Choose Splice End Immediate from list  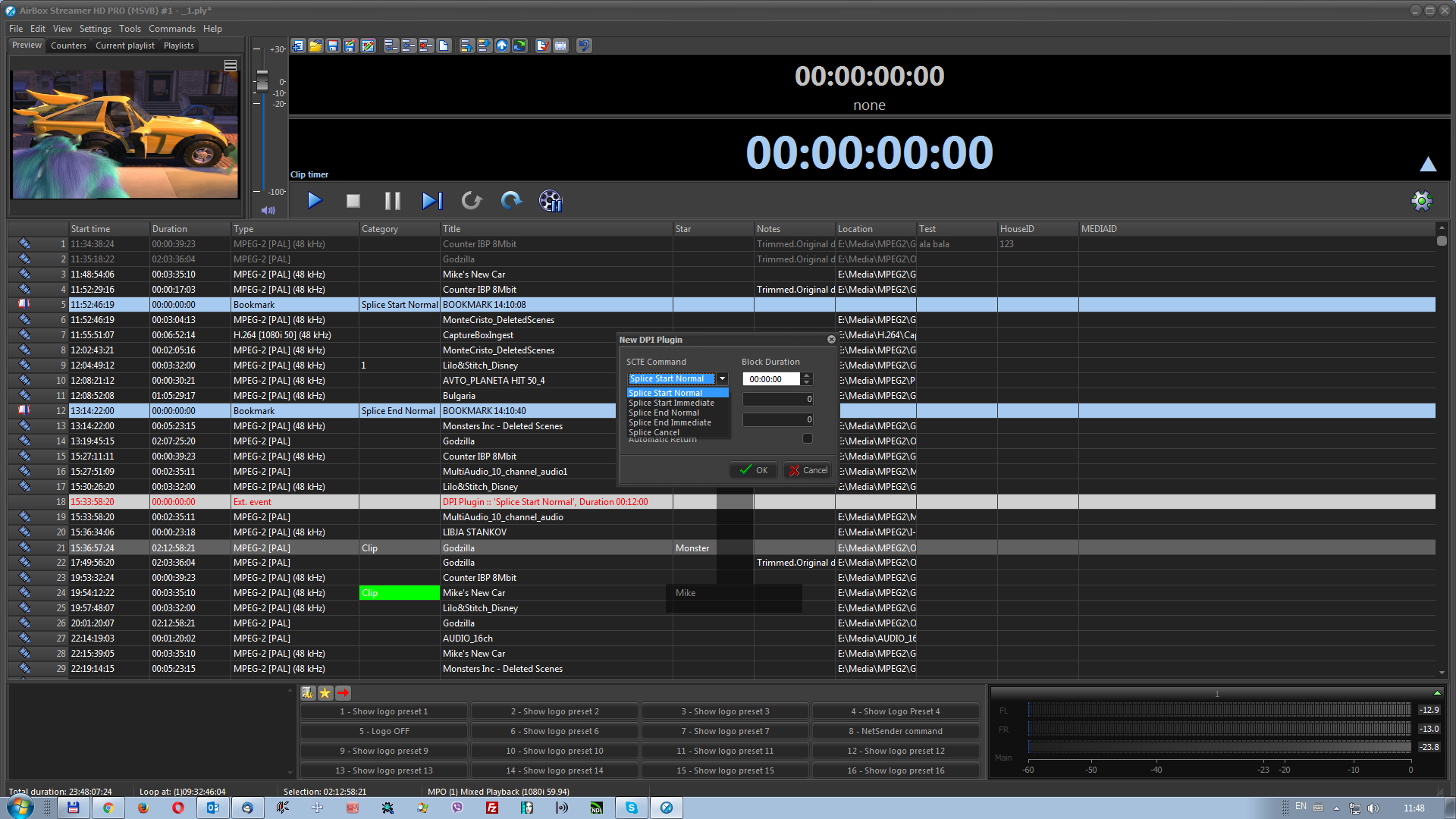point(670,422)
